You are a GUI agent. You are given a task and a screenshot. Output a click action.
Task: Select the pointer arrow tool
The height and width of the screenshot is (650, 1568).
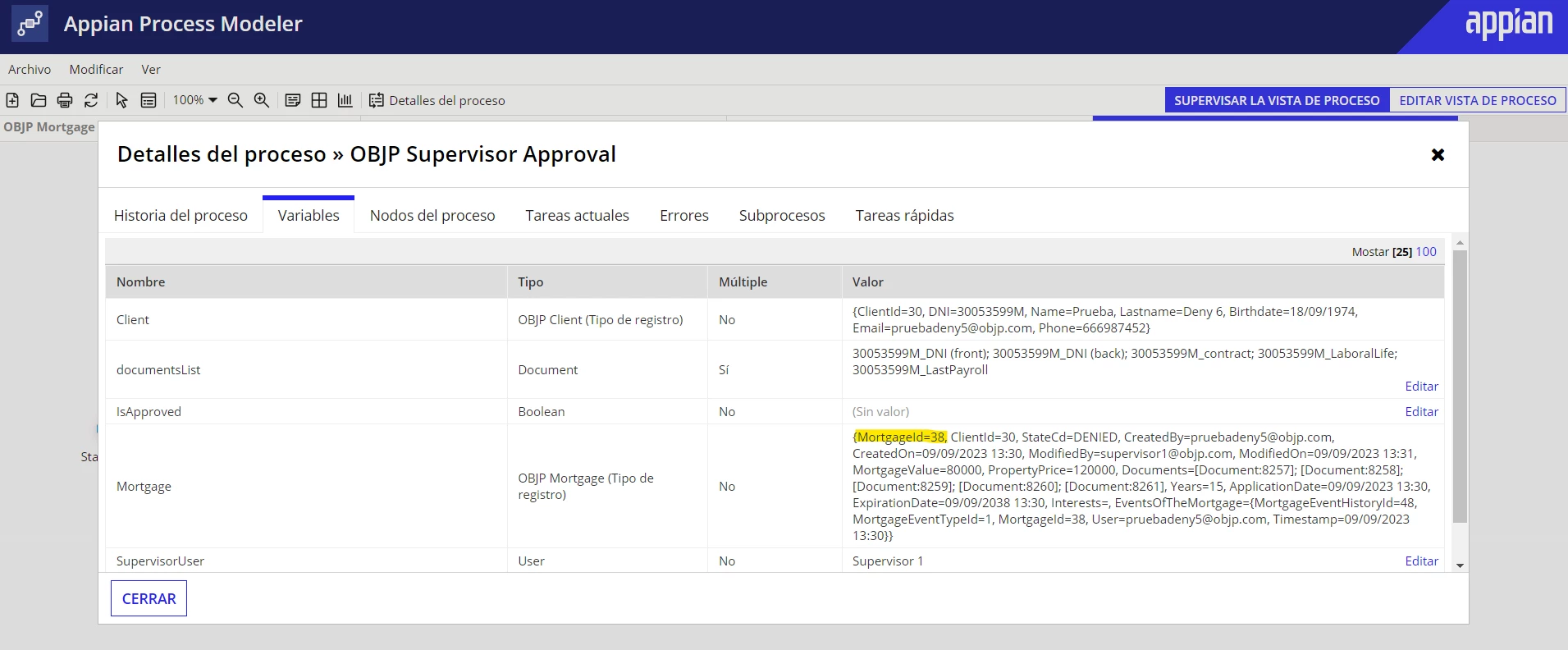pyautogui.click(x=121, y=100)
